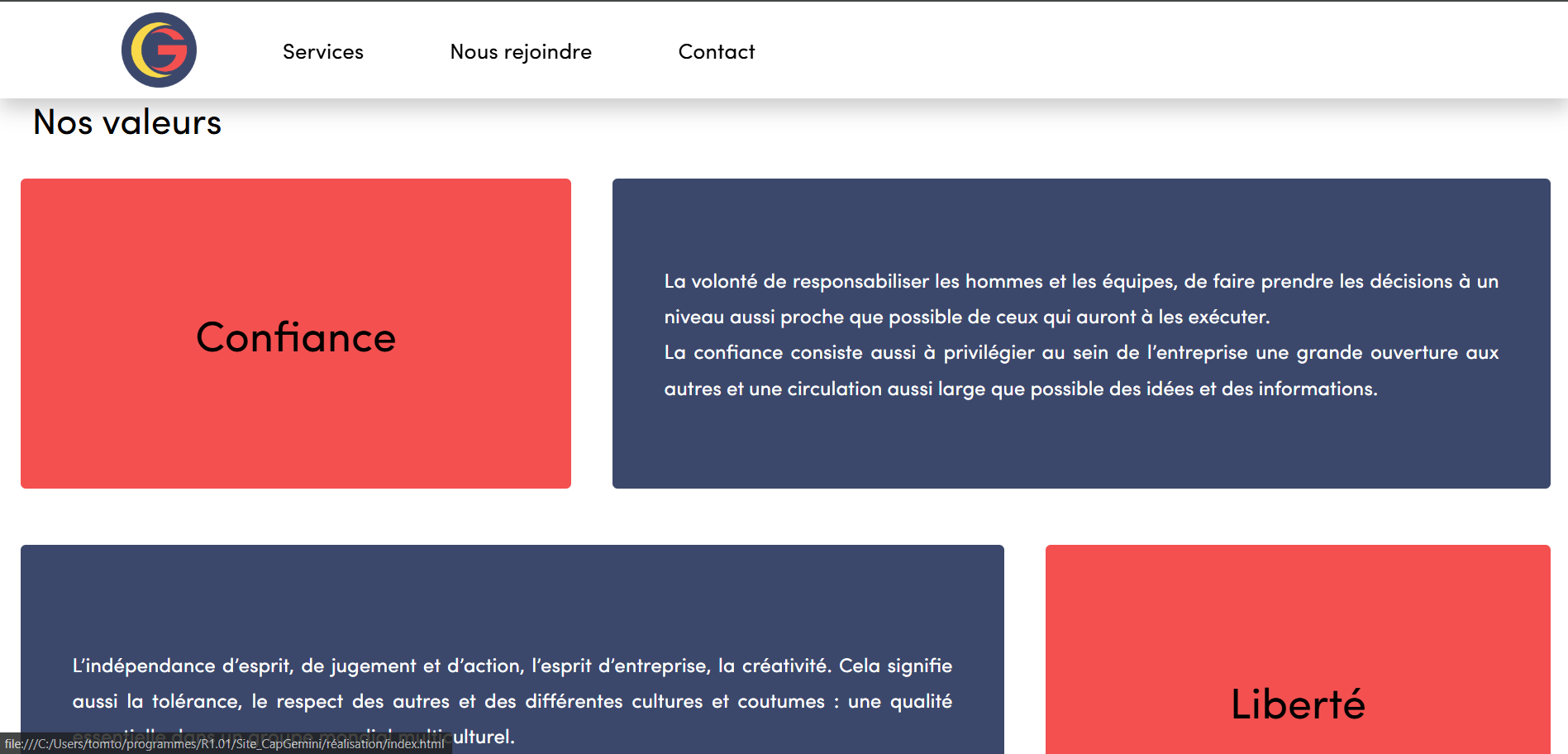Go to the Nous rejoindre page
1568x754 pixels.
tap(521, 51)
